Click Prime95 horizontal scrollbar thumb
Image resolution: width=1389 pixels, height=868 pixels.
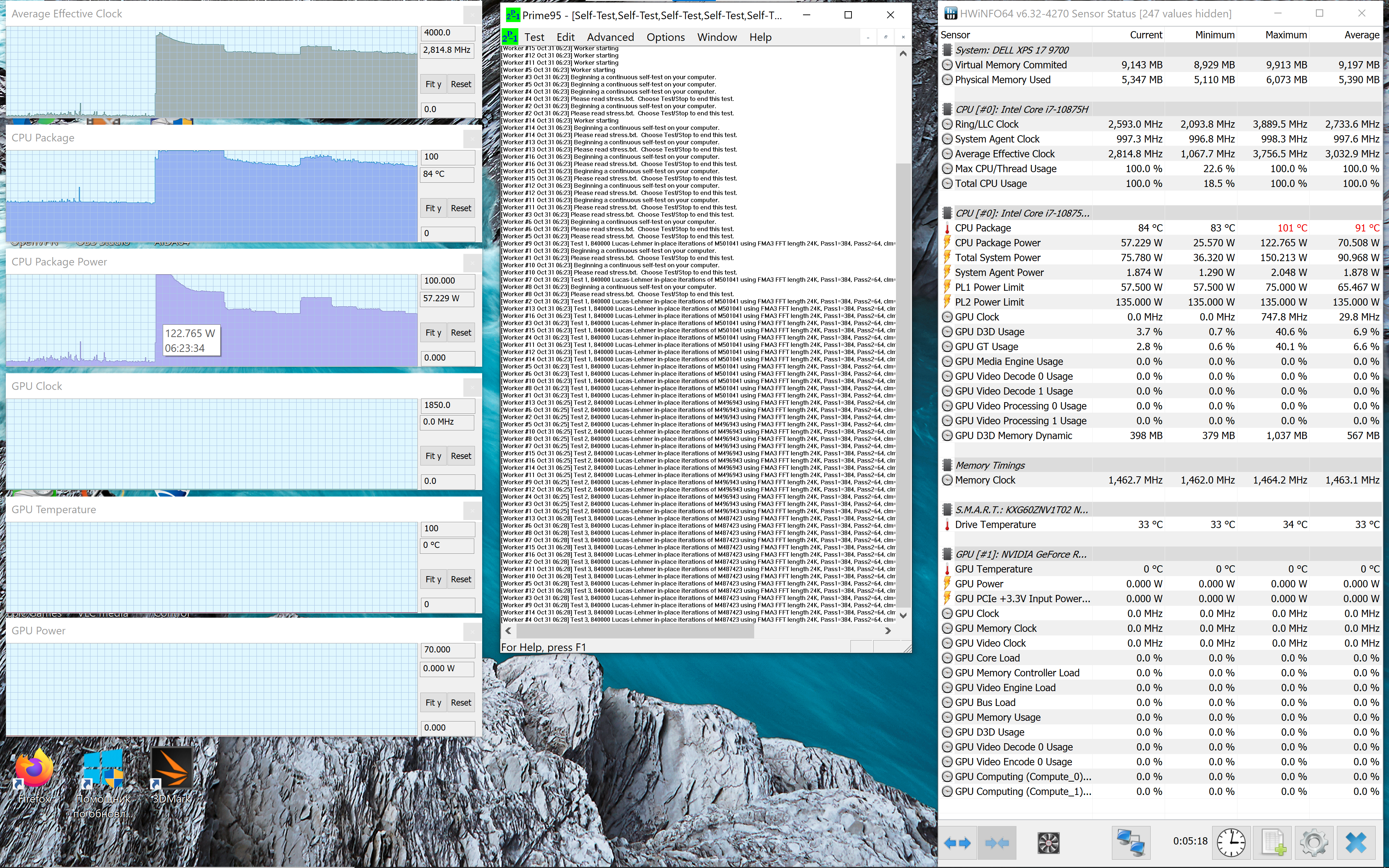tap(635, 630)
